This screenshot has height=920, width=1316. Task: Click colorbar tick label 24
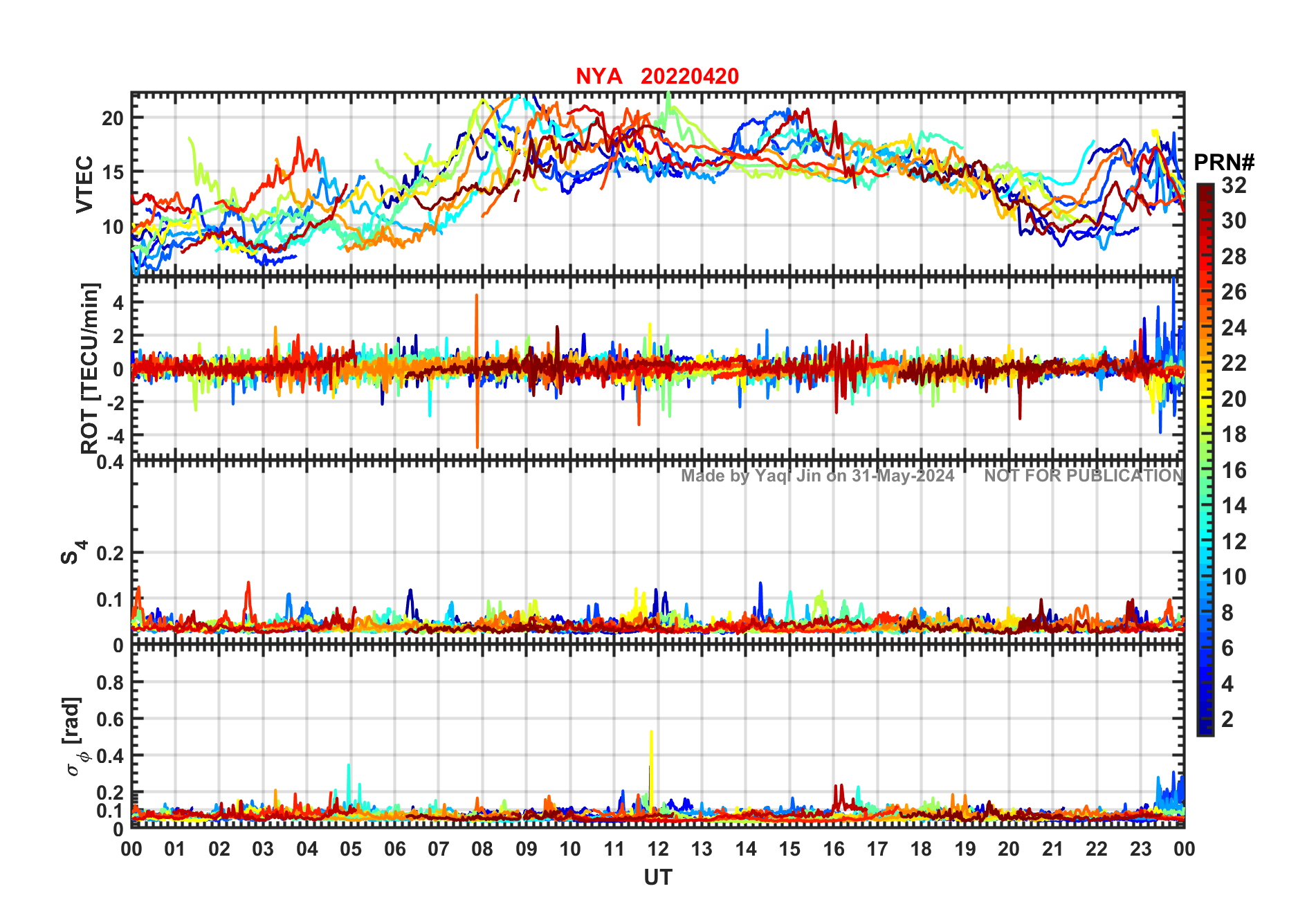[x=1234, y=327]
